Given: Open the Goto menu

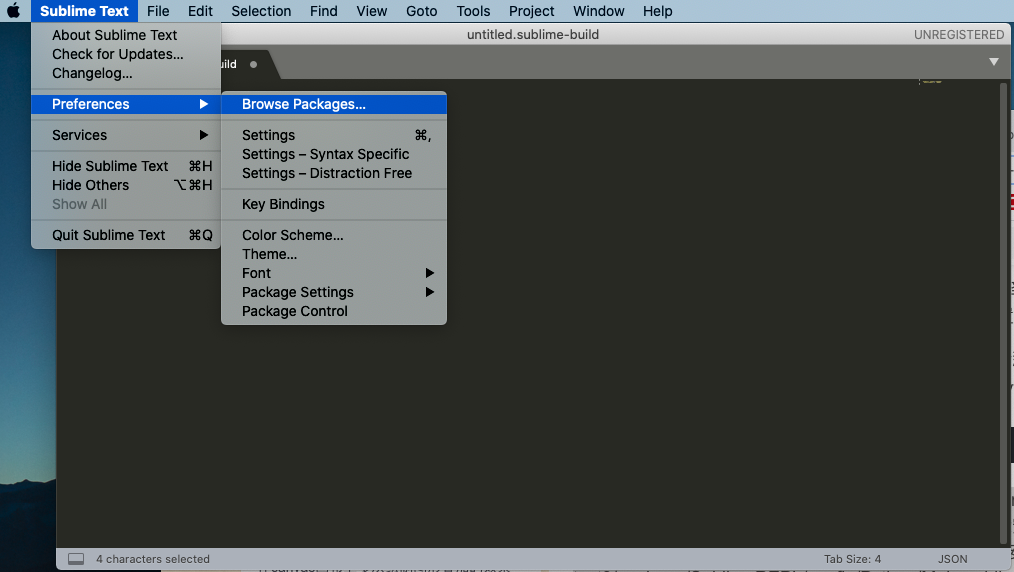Looking at the screenshot, I should 422,11.
